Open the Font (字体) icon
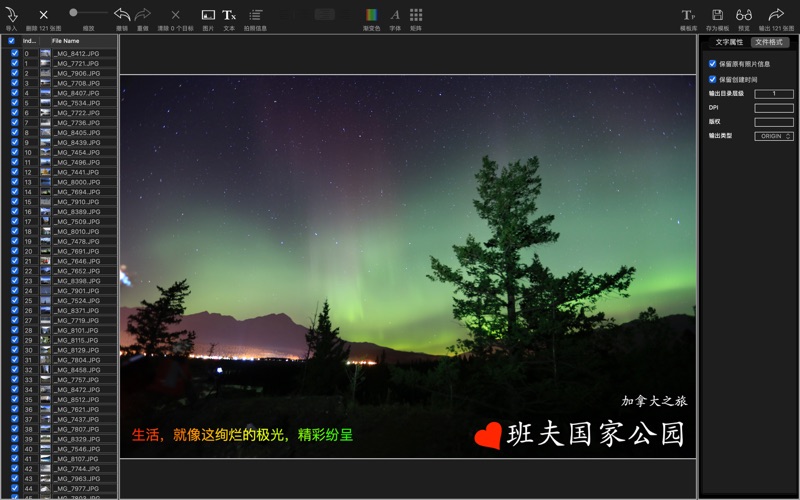This screenshot has width=800, height=500. [x=395, y=15]
